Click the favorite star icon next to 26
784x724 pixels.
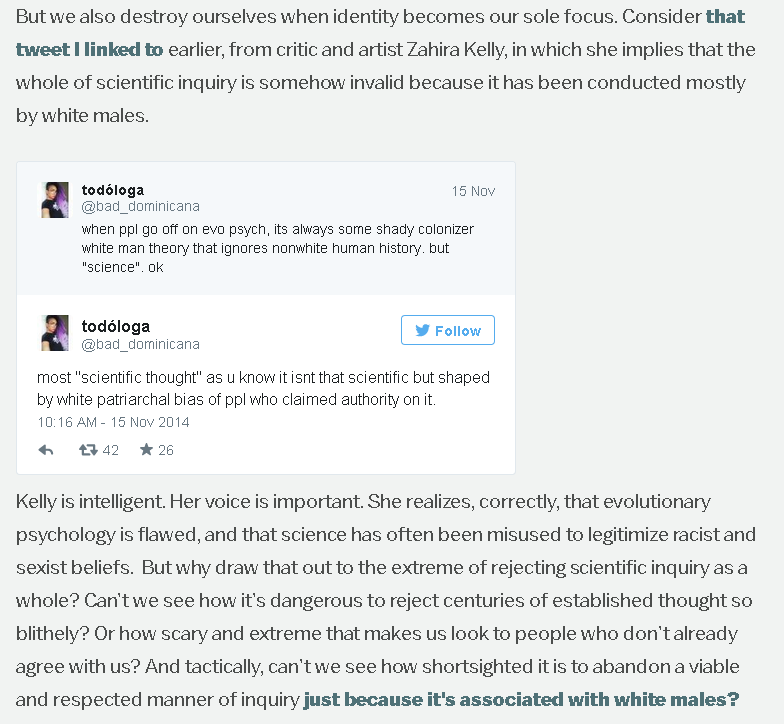(146, 450)
